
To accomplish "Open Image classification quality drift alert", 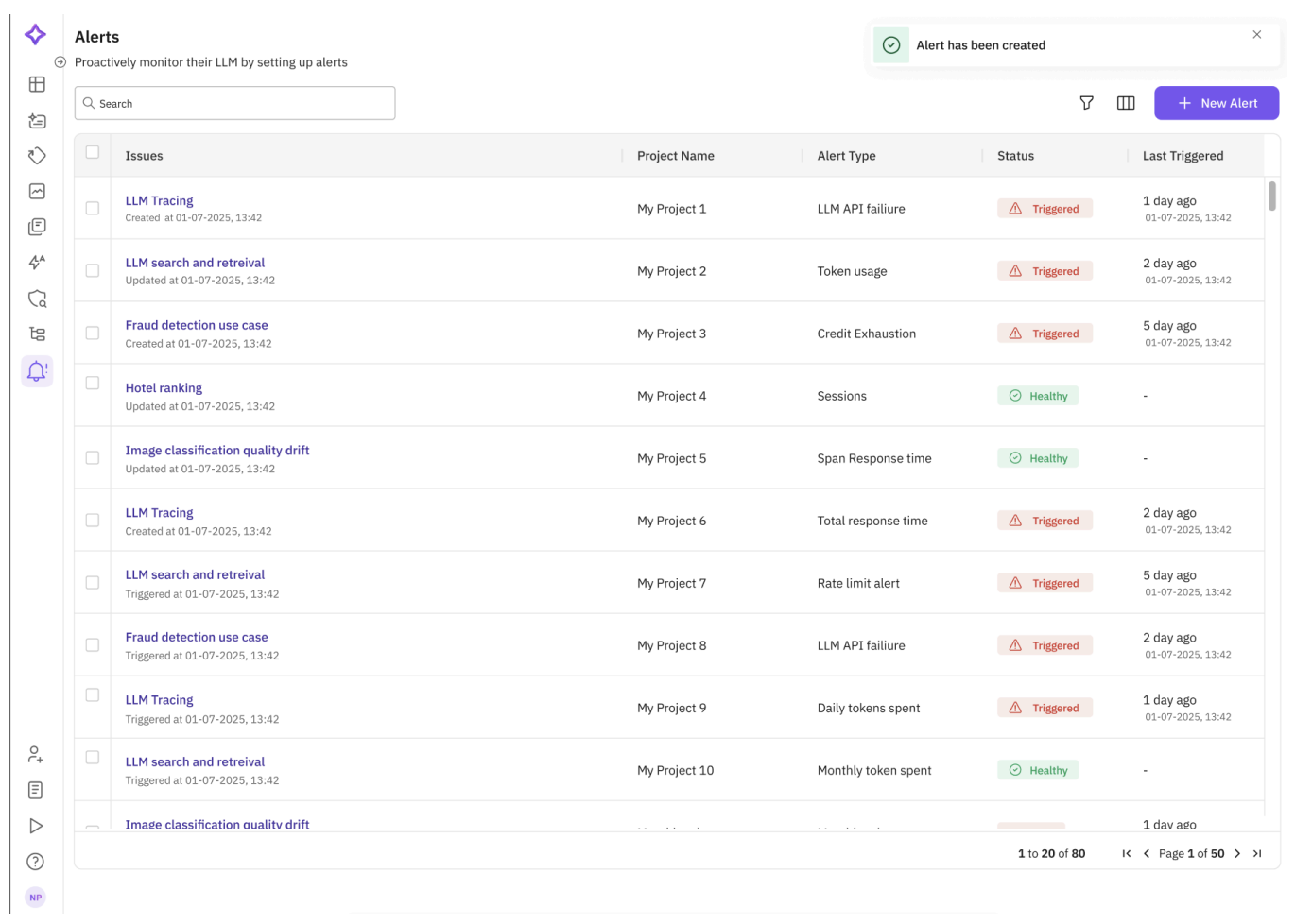I will (216, 450).
